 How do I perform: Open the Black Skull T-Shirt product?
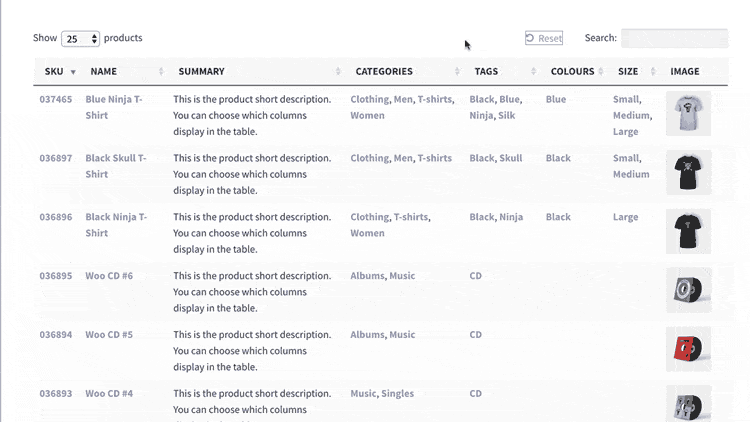tap(116, 166)
